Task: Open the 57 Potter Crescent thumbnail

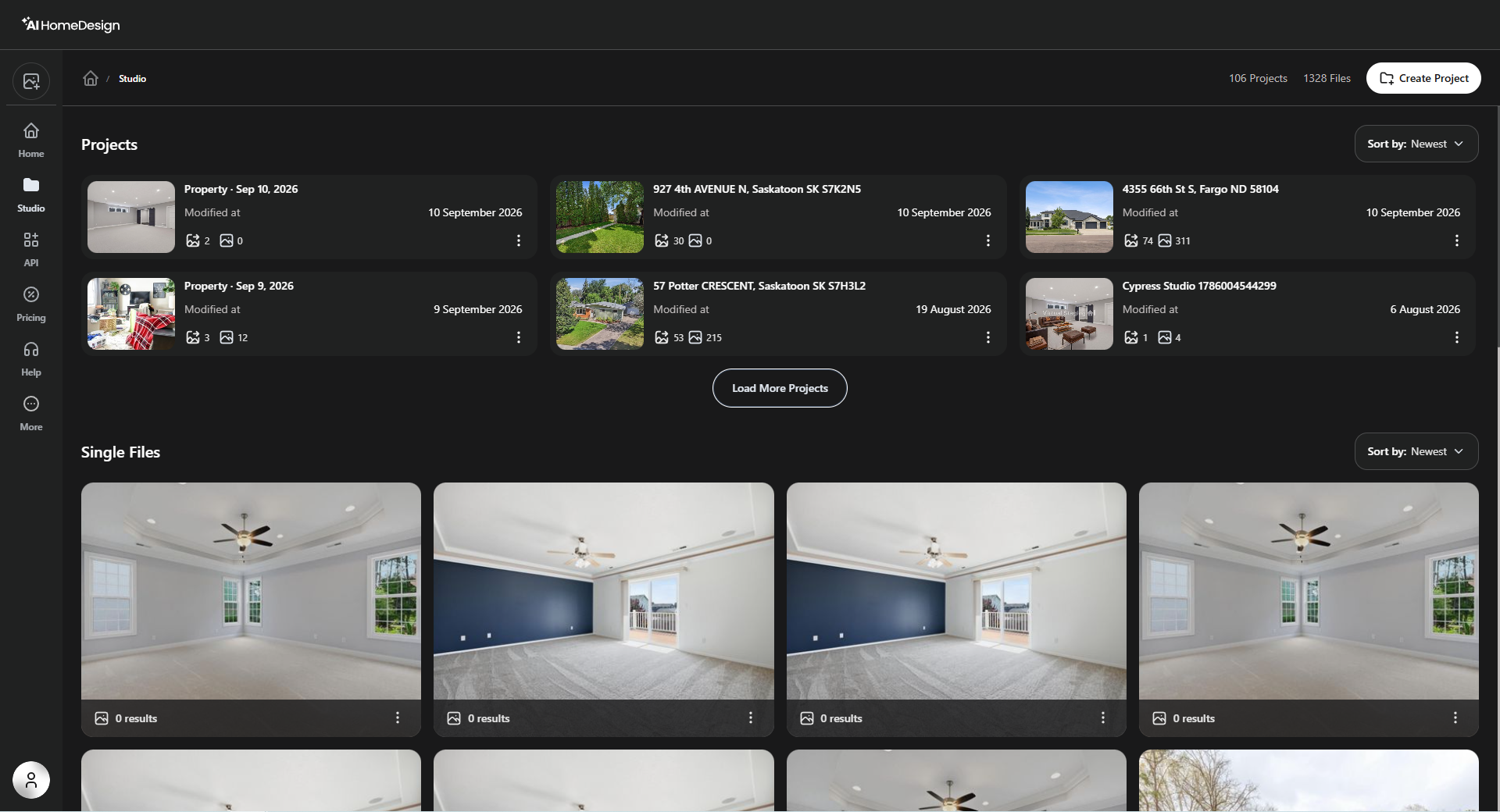Action: click(600, 314)
